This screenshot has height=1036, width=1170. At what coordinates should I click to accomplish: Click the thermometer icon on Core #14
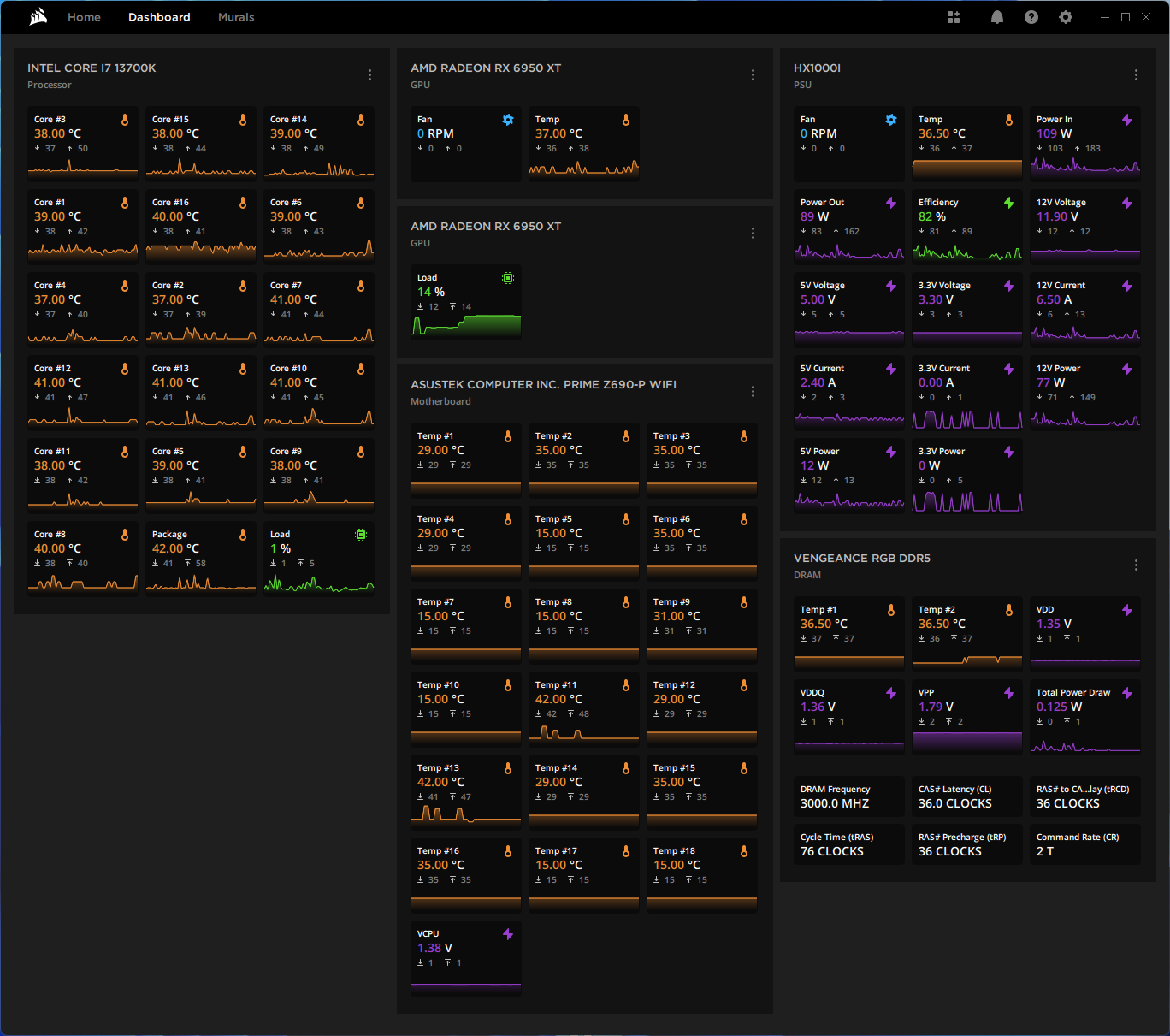point(361,120)
